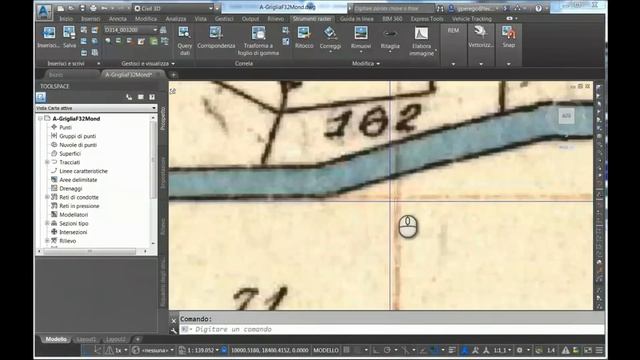Open the Correggi tool
Viewport: 640px width, 360px height.
[330, 38]
